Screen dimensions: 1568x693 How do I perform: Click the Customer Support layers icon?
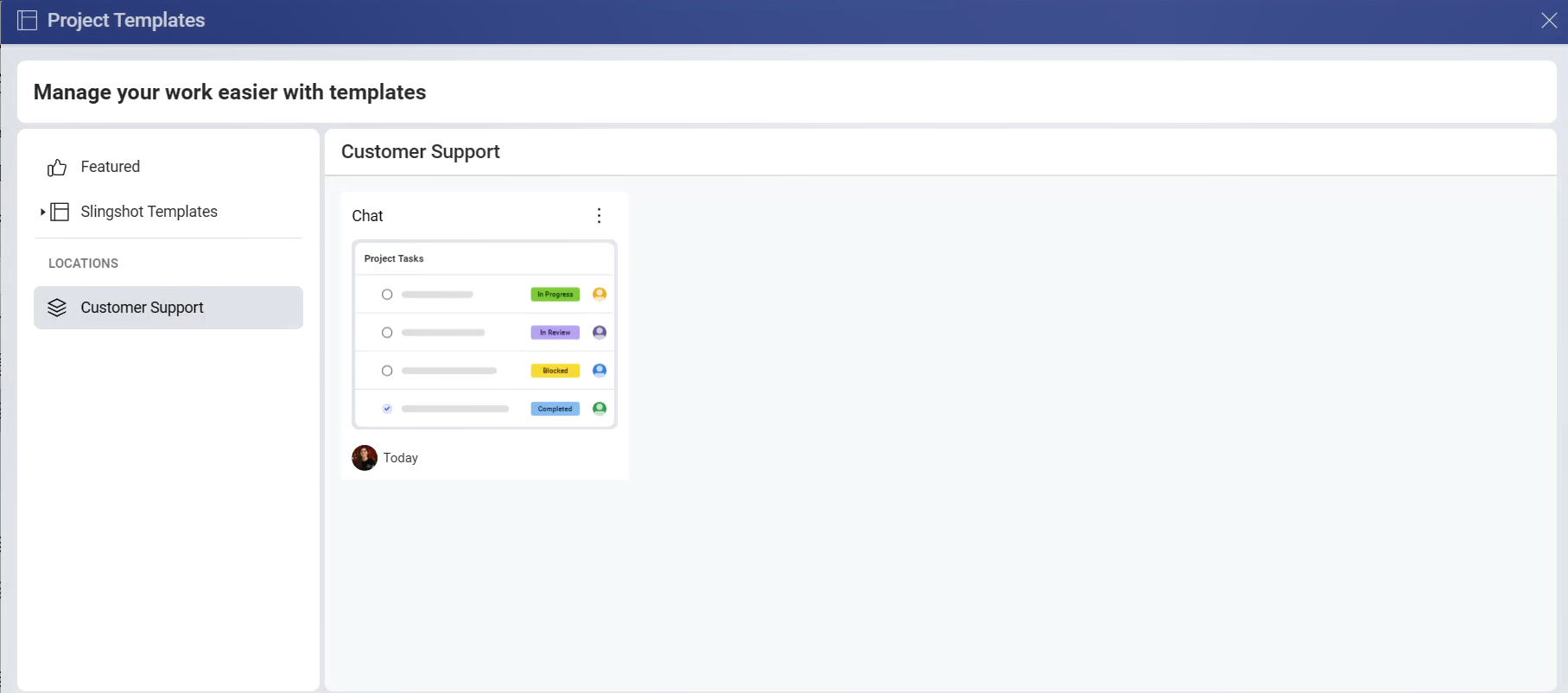(57, 308)
